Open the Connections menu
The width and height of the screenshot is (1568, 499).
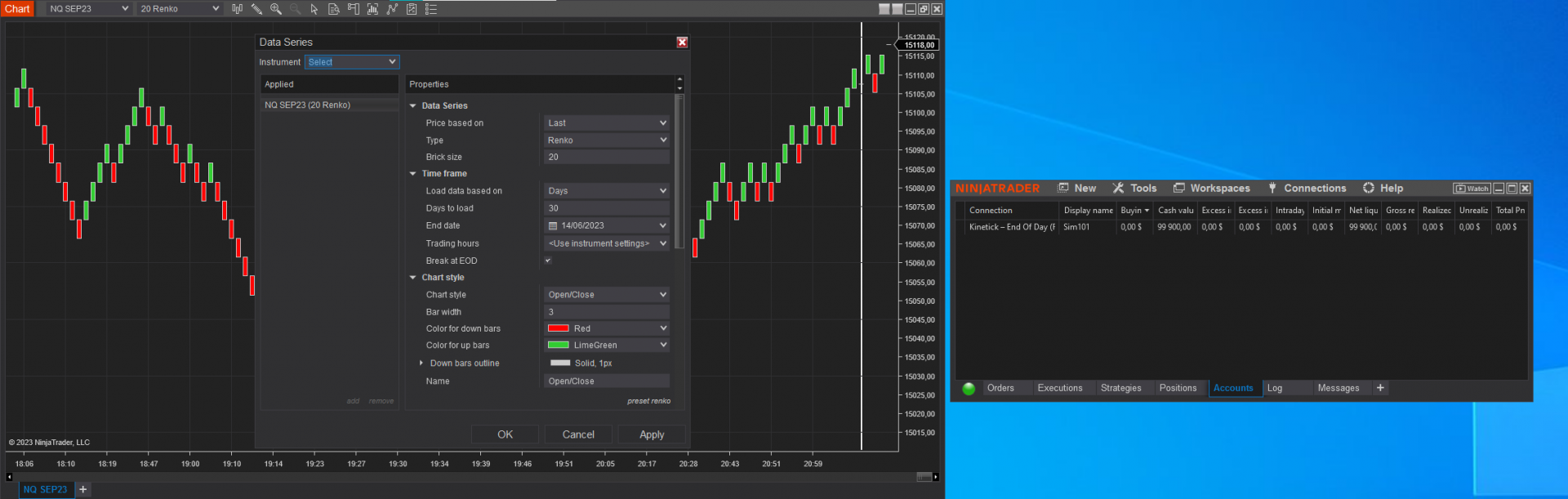(1307, 189)
